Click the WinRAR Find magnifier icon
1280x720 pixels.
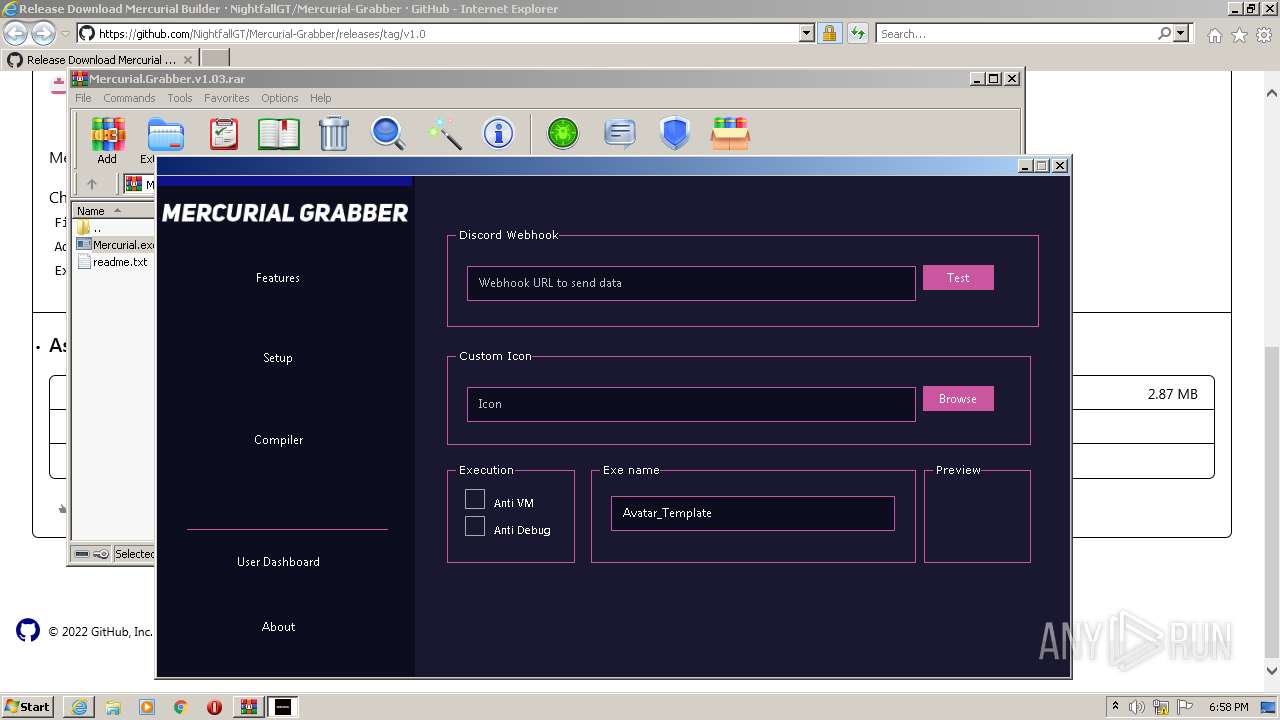click(x=388, y=134)
